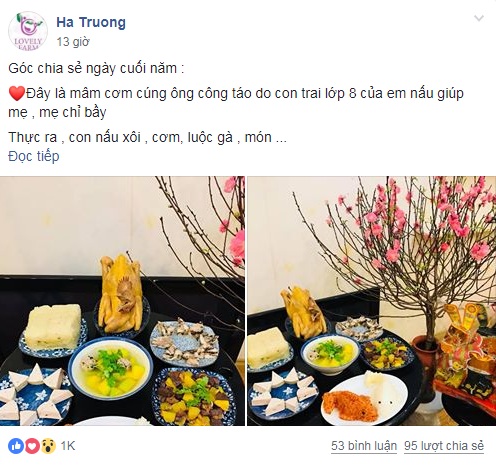496x465 pixels.
Task: Expand post with Đọc tiếp
Action: tap(34, 156)
